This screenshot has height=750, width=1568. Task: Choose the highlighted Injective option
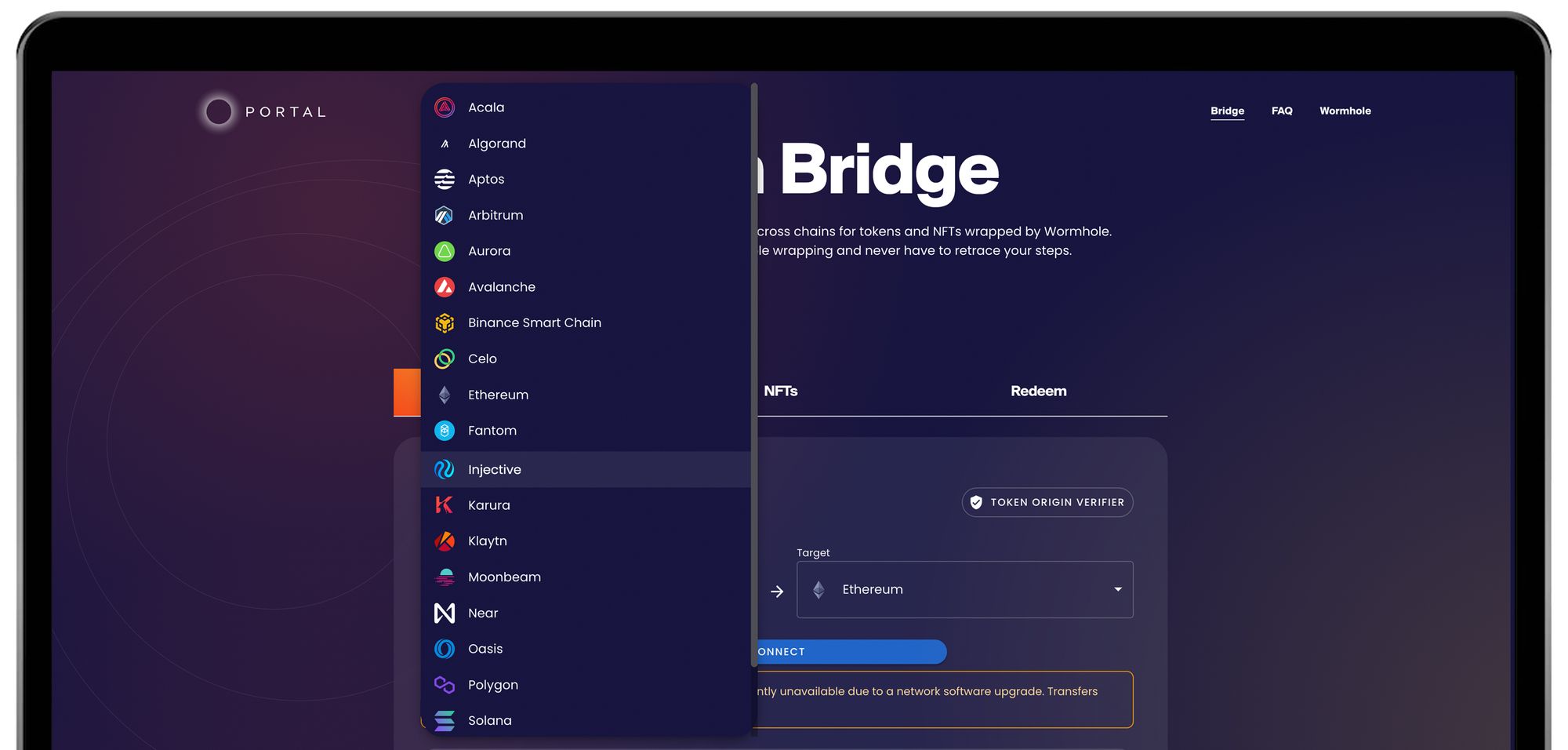coord(586,469)
